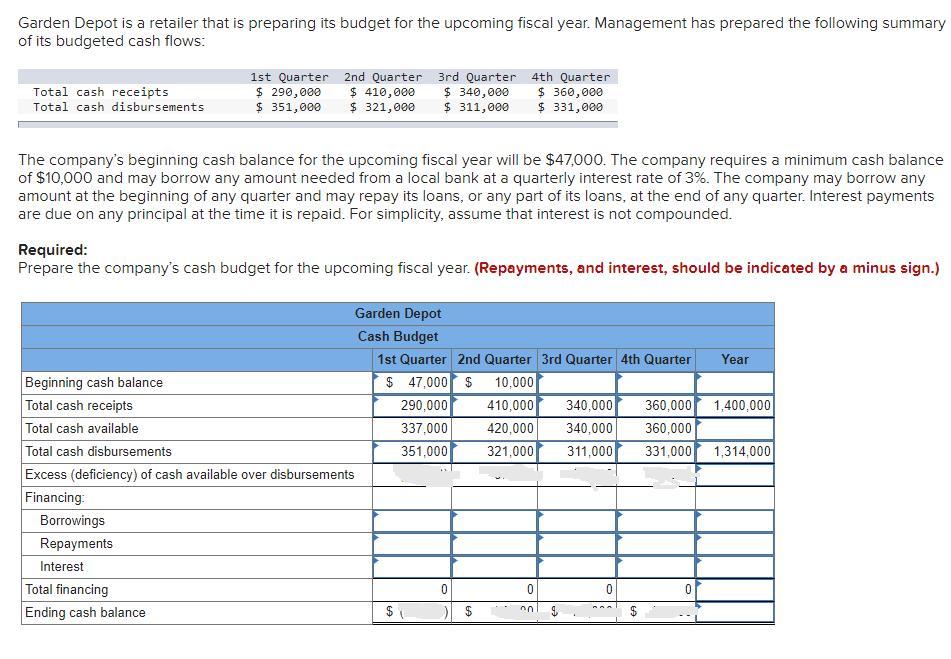Select 1st Quarter Excess (deficiency) cell
This screenshot has height=659, width=951.
tap(412, 475)
